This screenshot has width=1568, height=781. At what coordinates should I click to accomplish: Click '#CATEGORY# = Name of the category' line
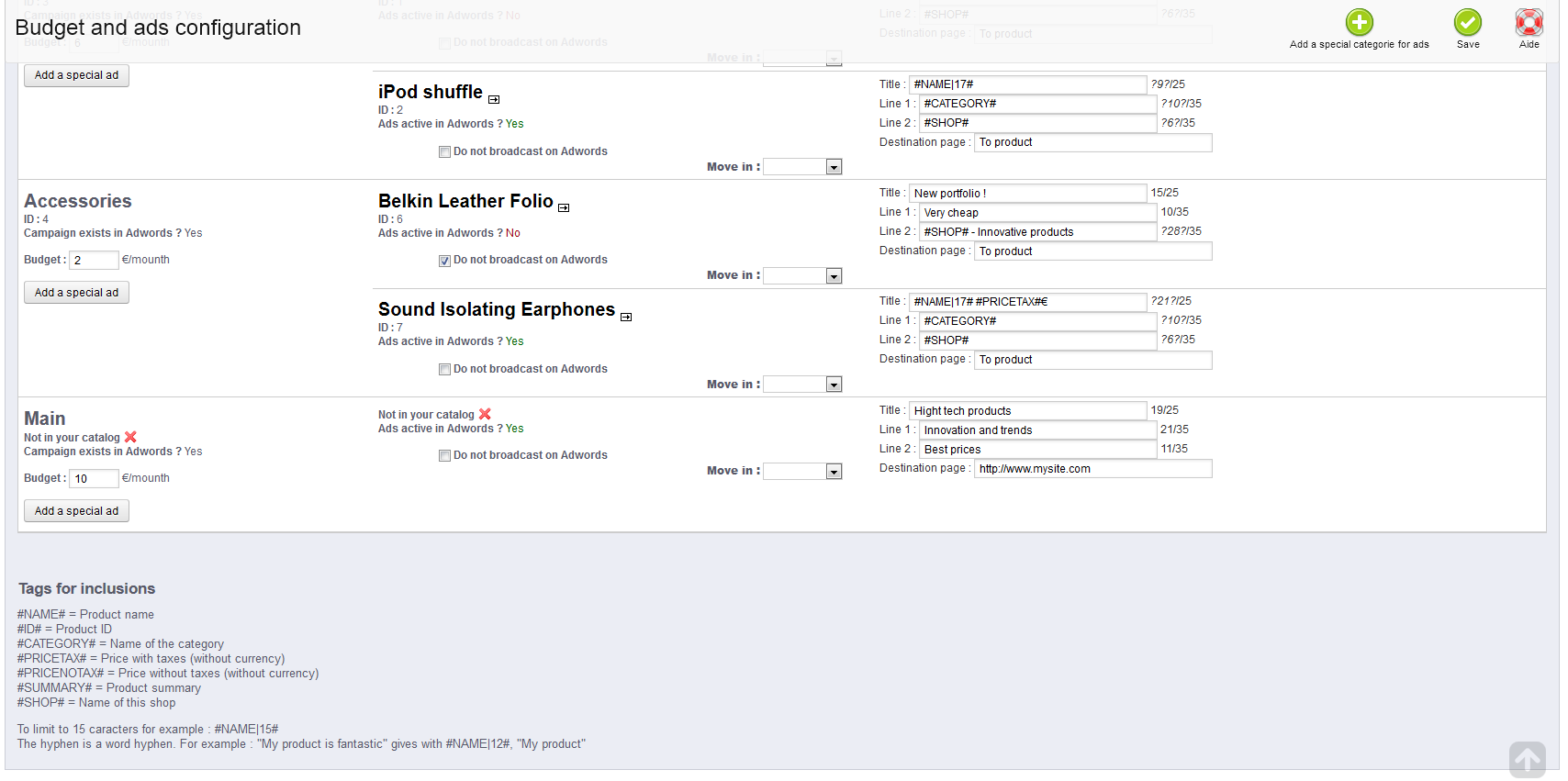point(120,644)
